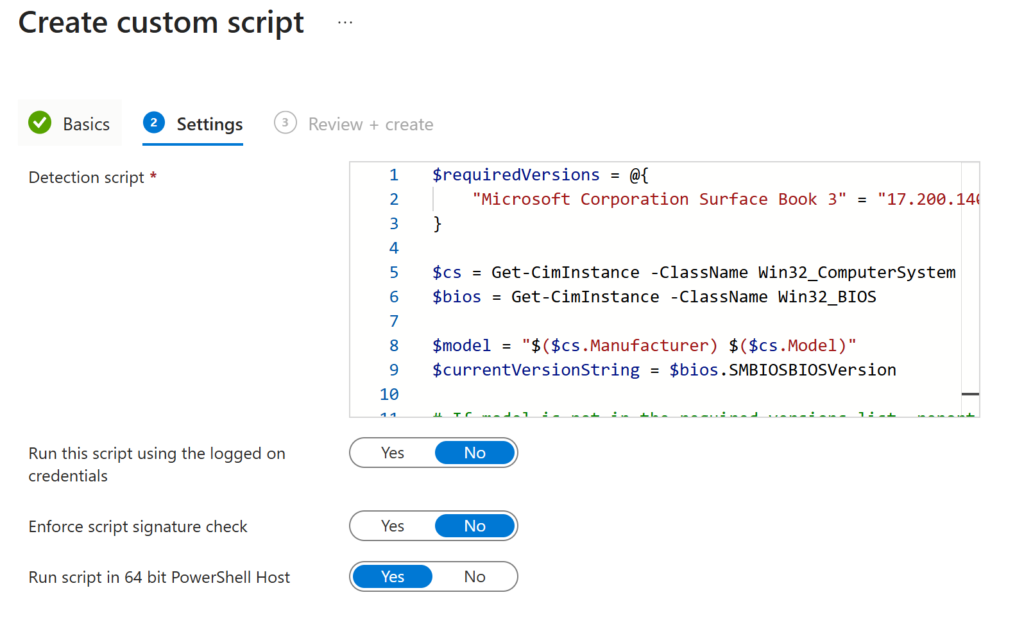1024x622 pixels.
Task: Click the "Microsoft Corporation Surface Book 3" string
Action: point(660,199)
